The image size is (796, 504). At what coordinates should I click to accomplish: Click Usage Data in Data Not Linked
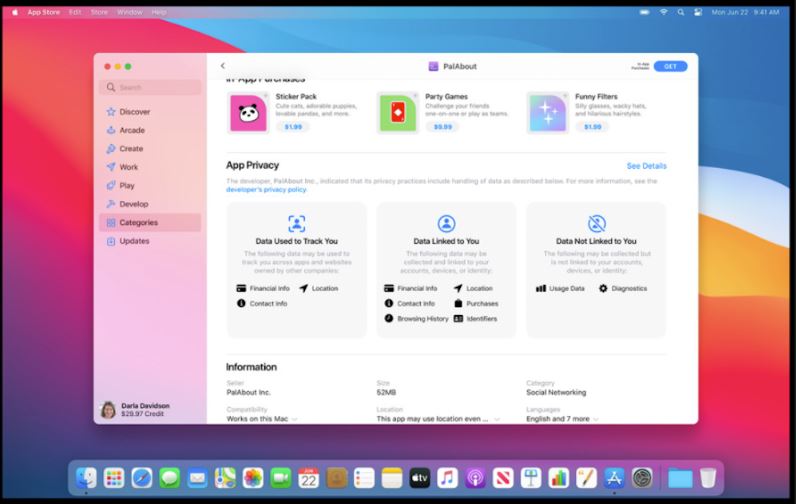tap(560, 288)
